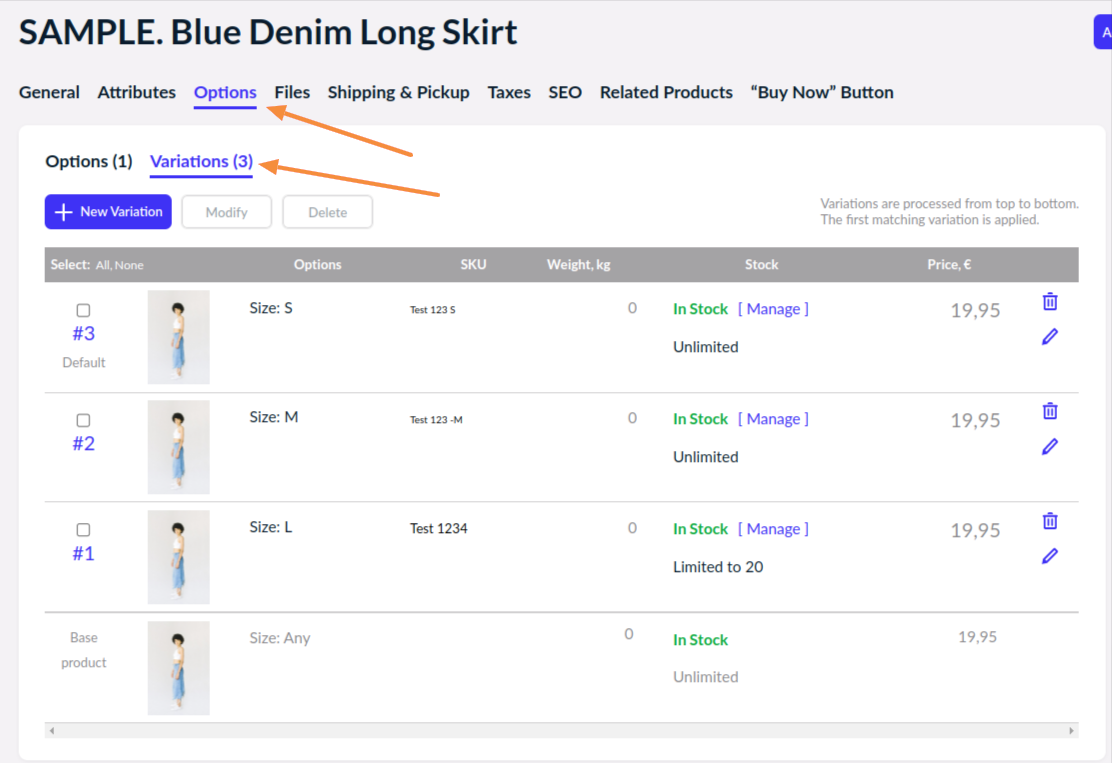This screenshot has width=1112, height=763.
Task: Select All variations link
Action: pos(103,266)
